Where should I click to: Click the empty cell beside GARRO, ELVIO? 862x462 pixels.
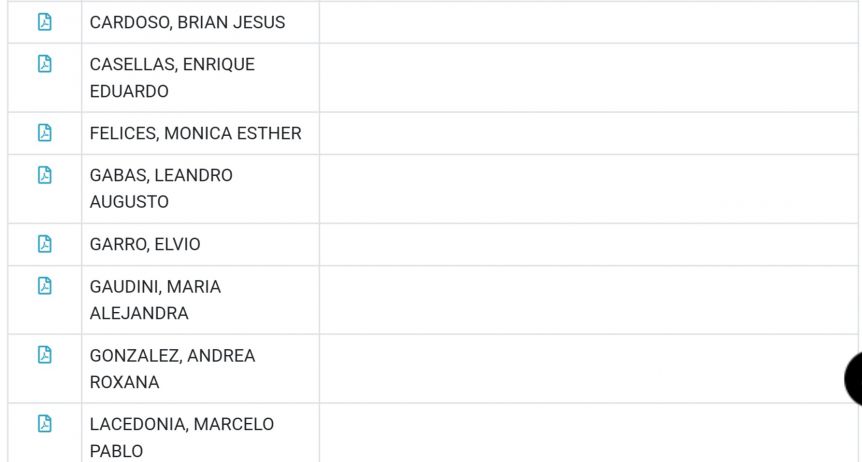[x=589, y=244]
